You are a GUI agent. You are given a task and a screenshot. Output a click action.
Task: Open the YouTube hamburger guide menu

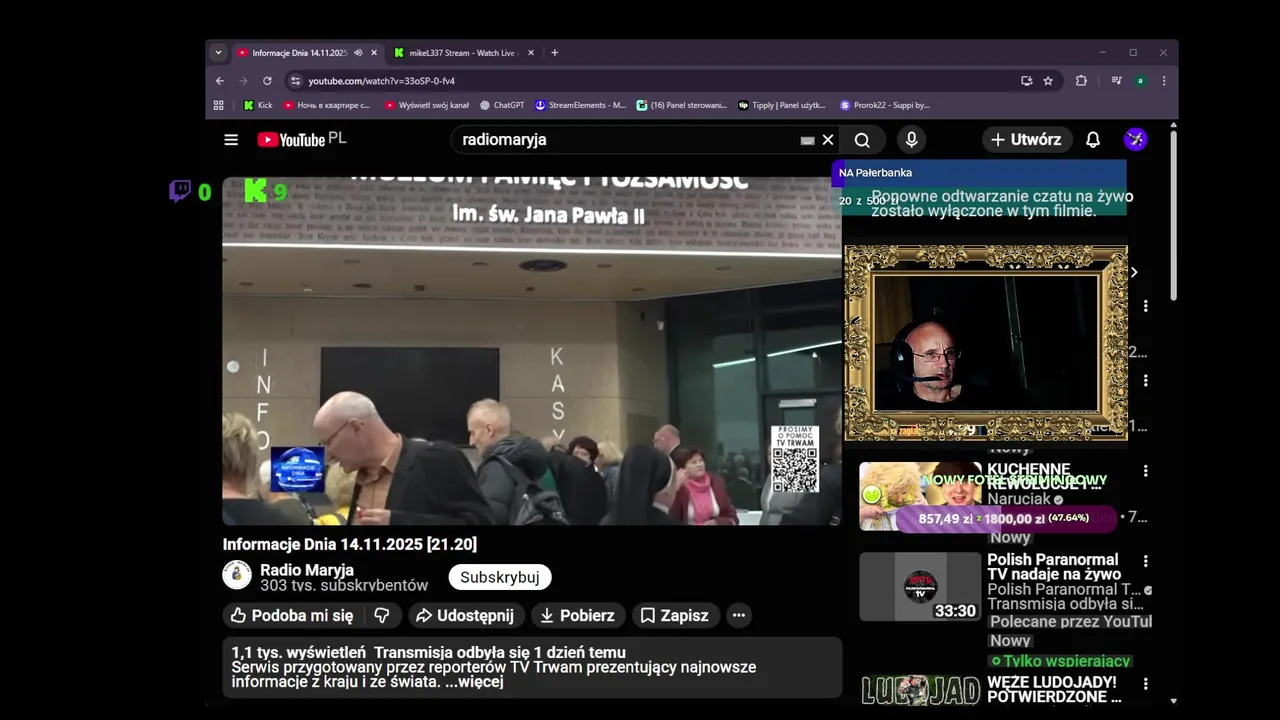231,140
